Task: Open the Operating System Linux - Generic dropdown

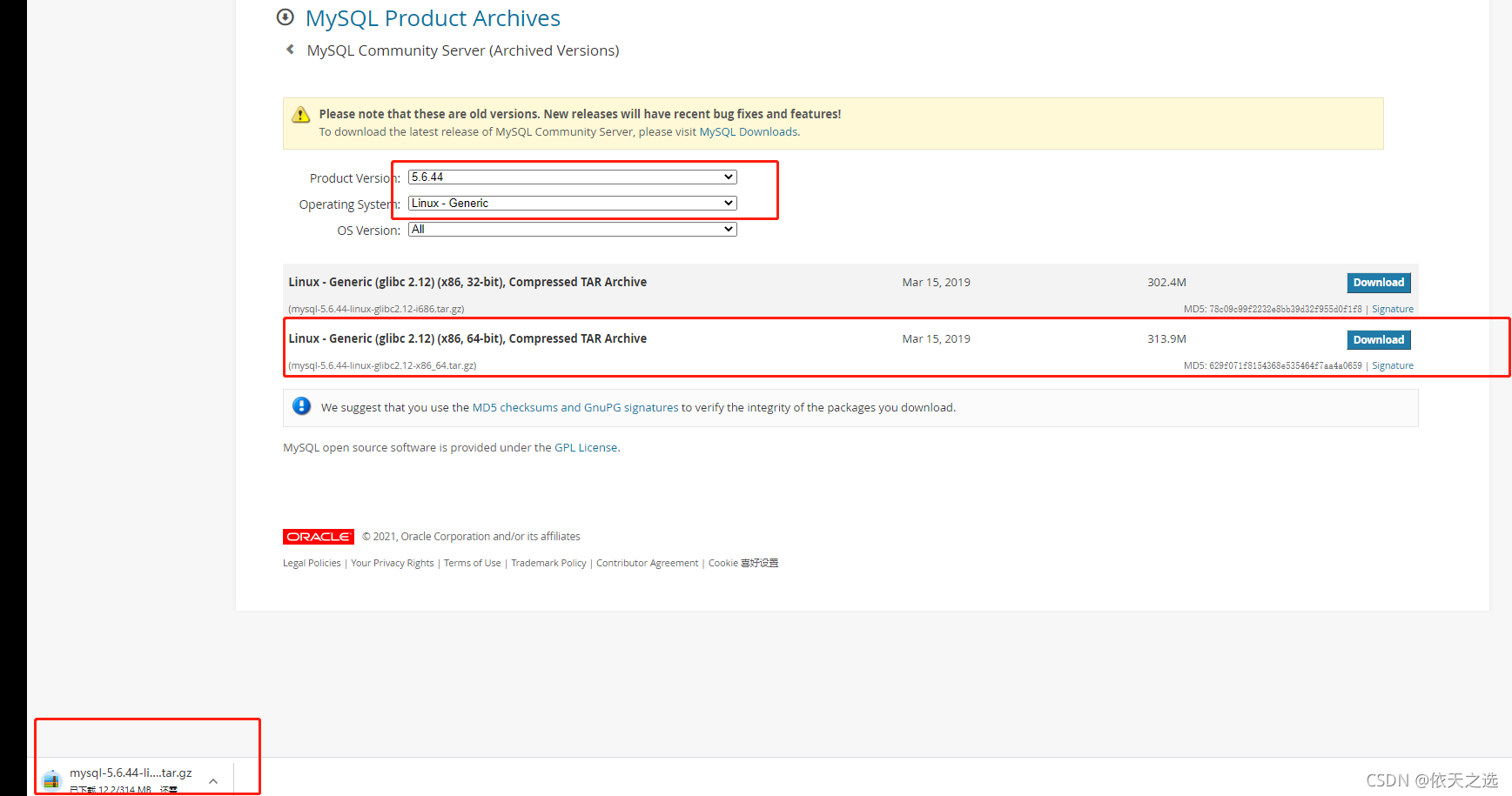Action: 573,203
